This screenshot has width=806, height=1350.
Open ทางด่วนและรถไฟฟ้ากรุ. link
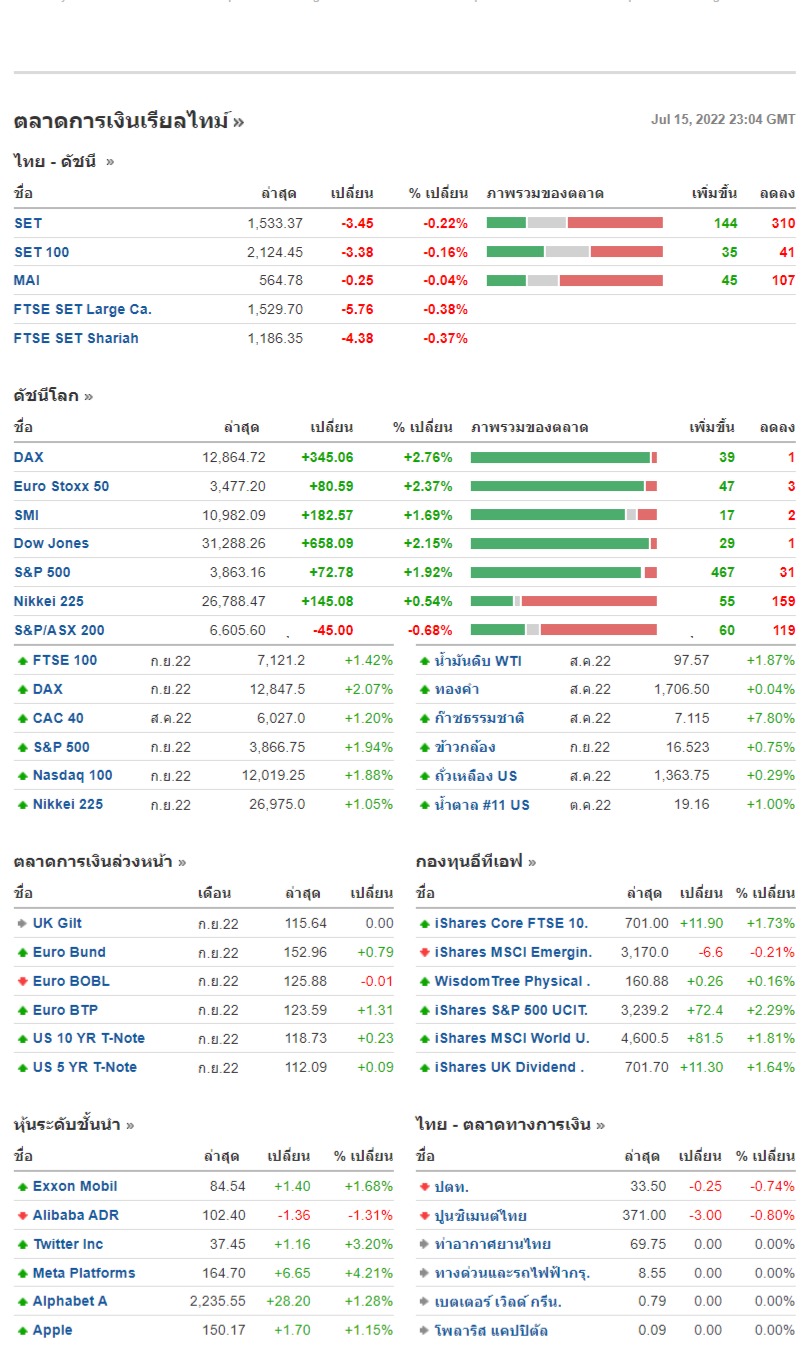coord(513,1273)
